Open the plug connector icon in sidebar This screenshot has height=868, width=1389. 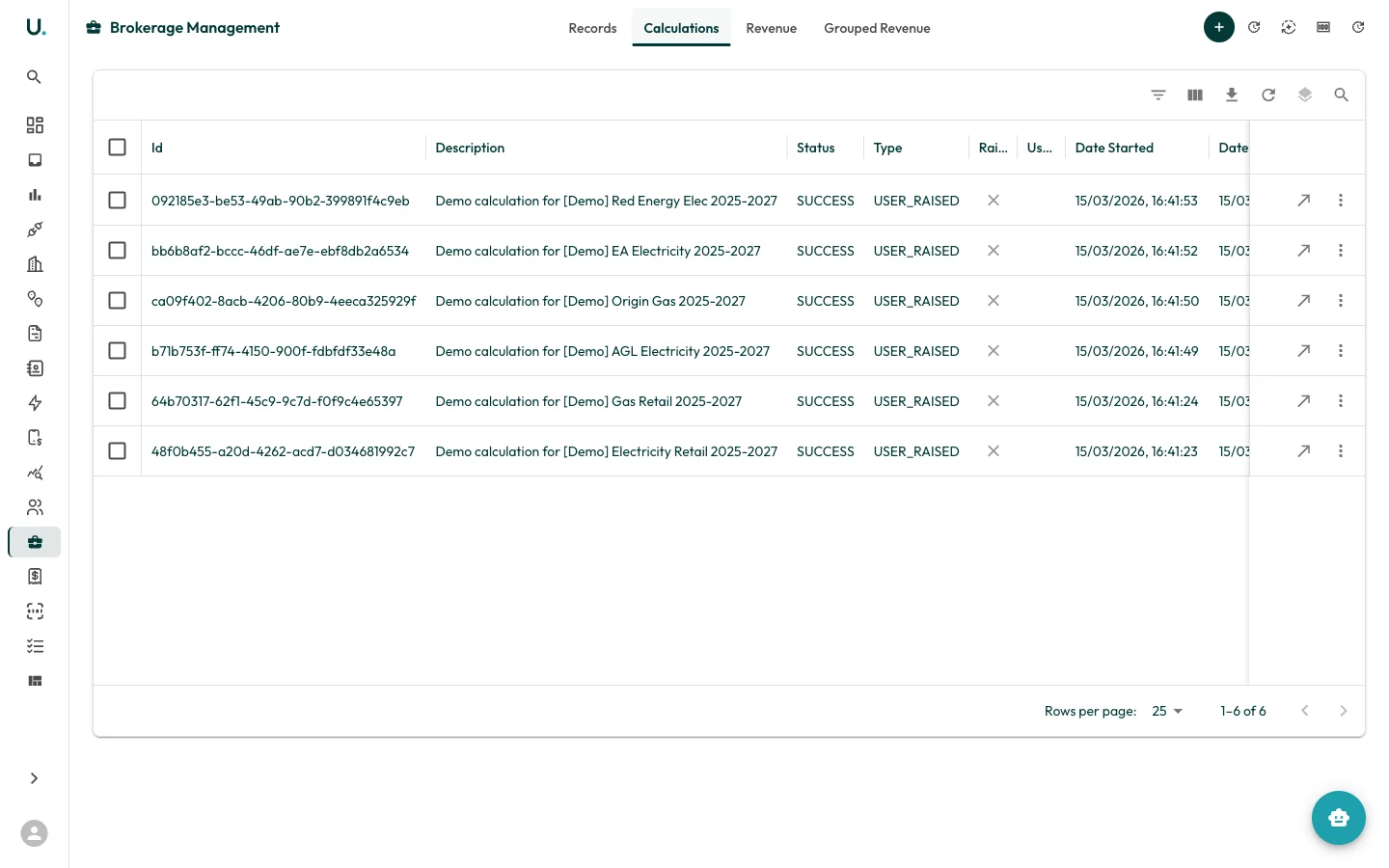point(35,230)
